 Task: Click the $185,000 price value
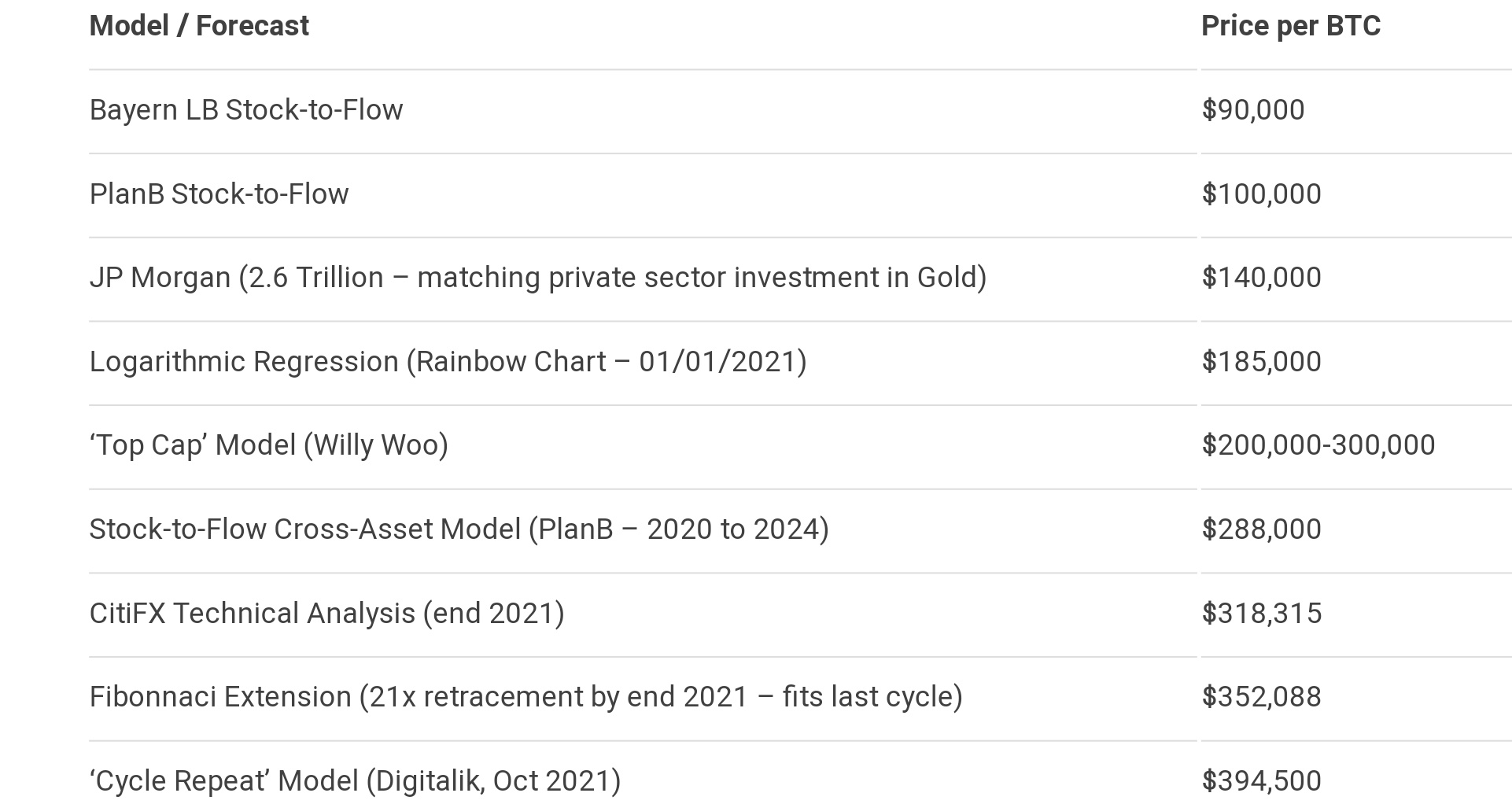click(x=1261, y=362)
